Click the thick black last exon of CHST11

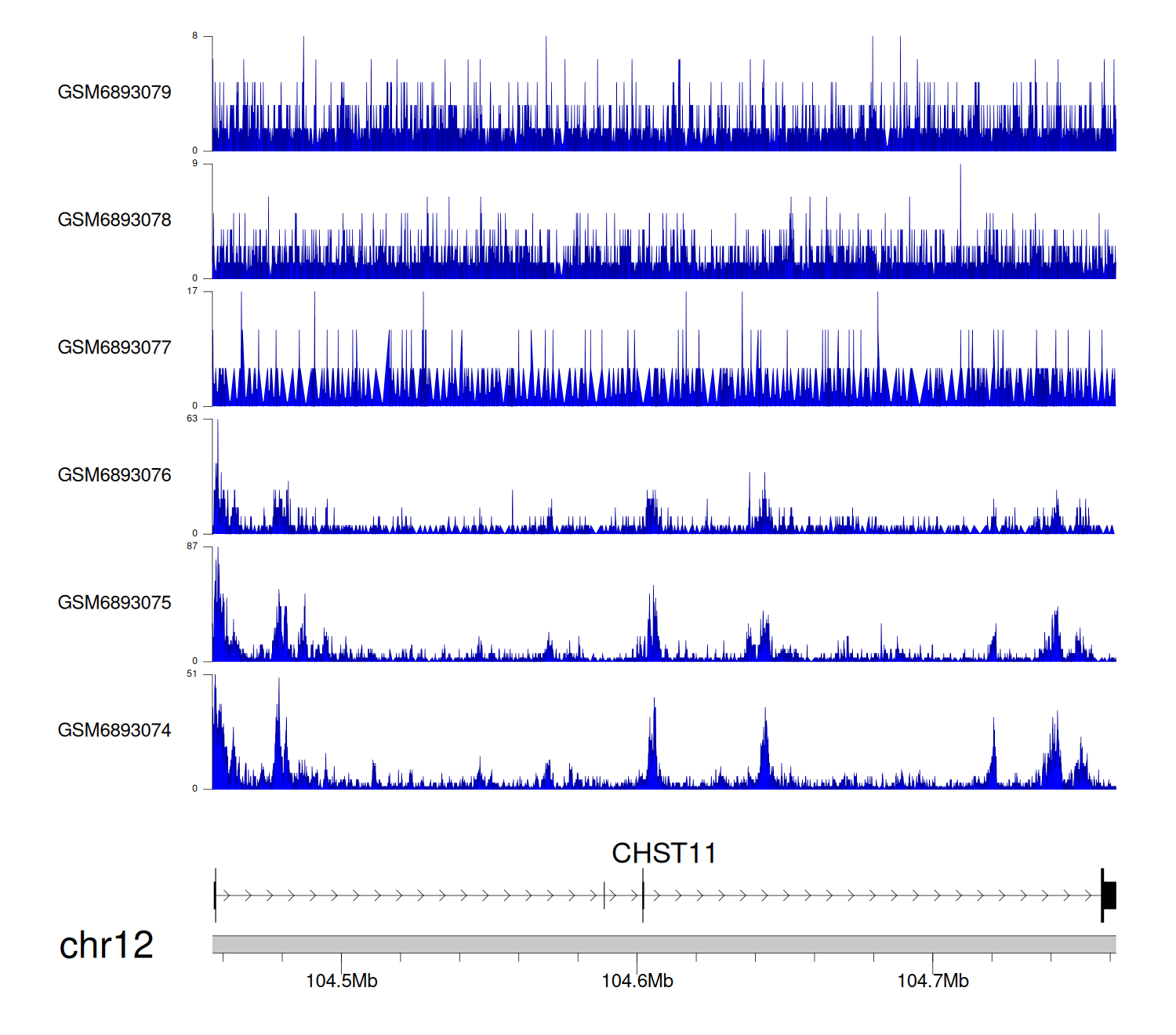1109,895
